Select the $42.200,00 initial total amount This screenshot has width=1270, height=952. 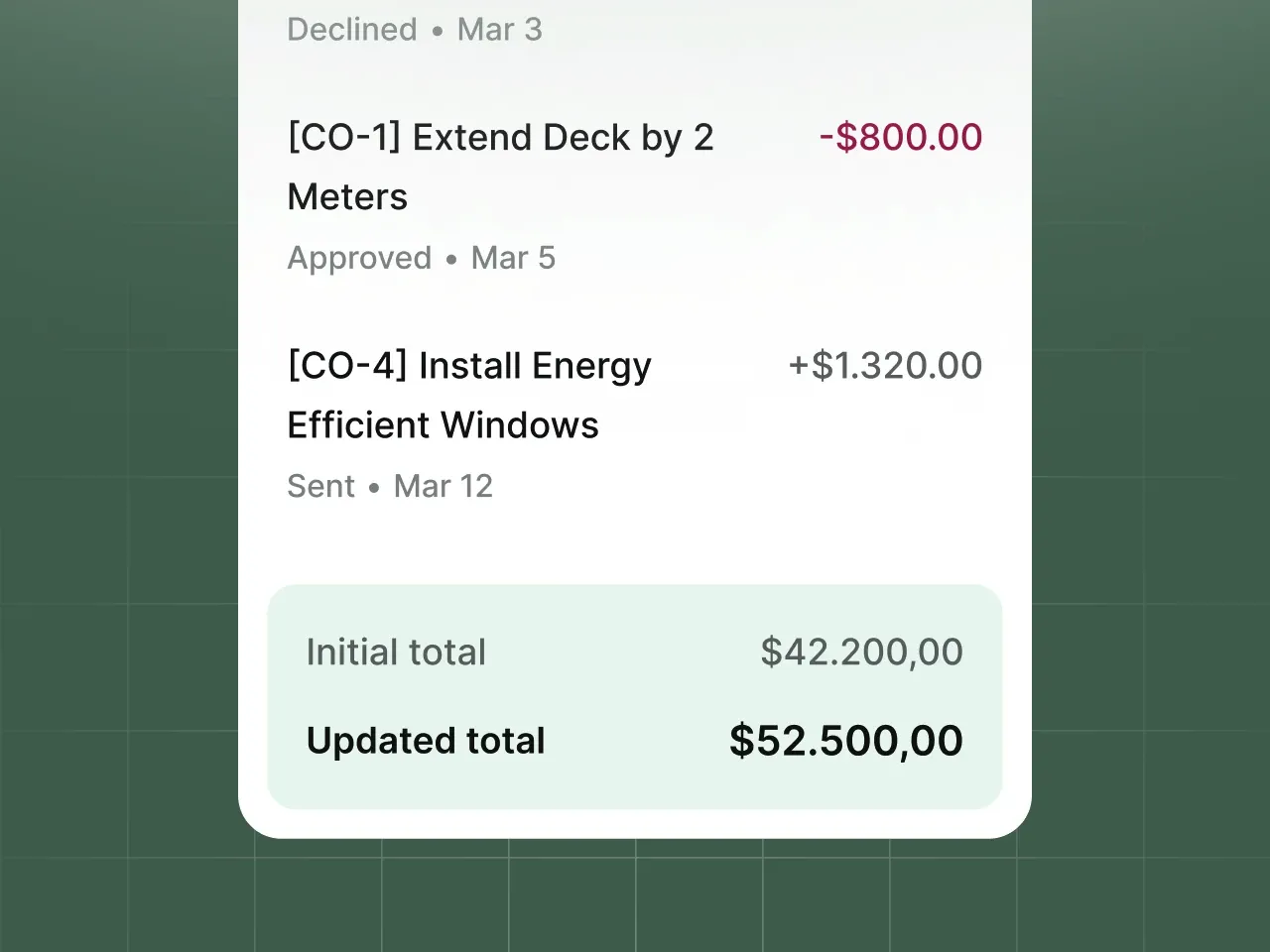point(861,652)
